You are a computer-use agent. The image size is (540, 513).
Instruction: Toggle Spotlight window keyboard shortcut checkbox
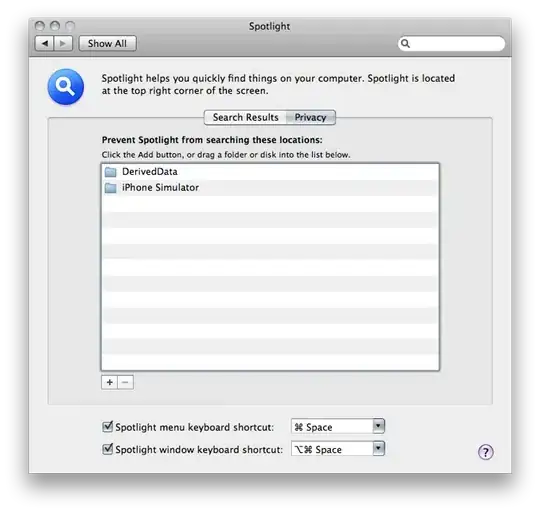[107, 449]
